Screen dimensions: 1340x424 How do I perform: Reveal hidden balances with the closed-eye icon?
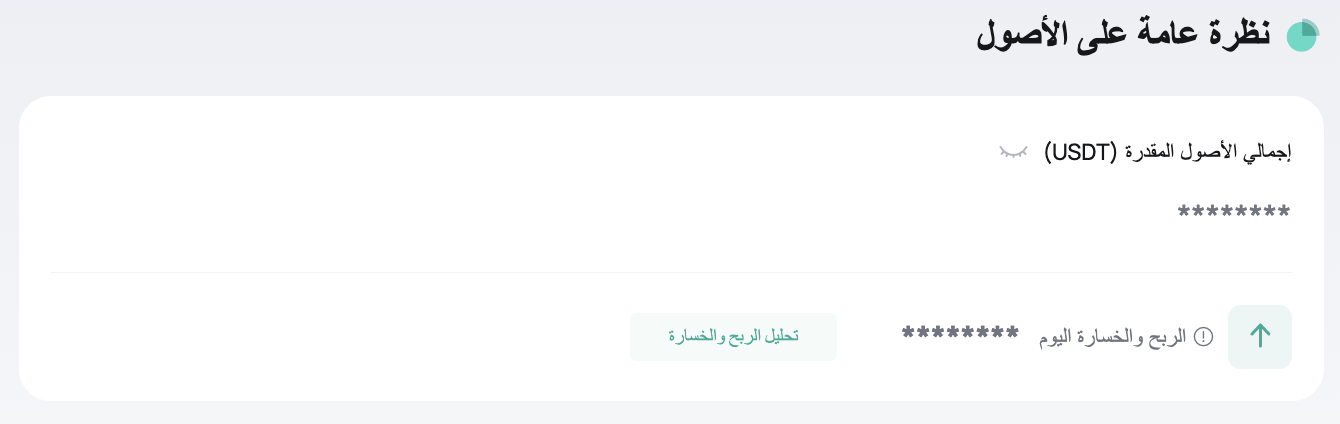tap(1013, 152)
